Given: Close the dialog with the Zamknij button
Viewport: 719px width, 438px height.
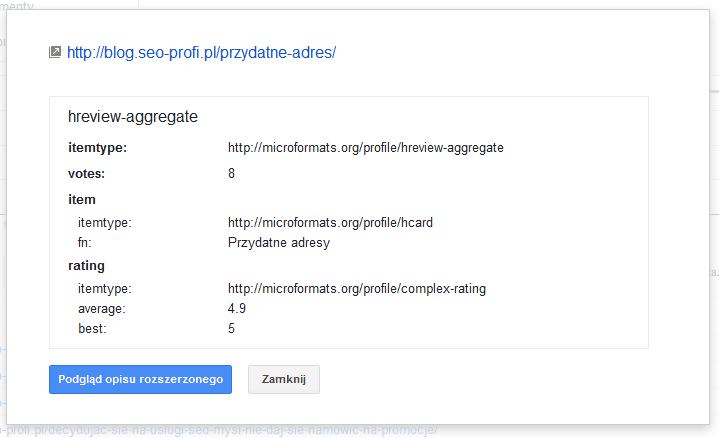Looking at the screenshot, I should click(x=284, y=379).
